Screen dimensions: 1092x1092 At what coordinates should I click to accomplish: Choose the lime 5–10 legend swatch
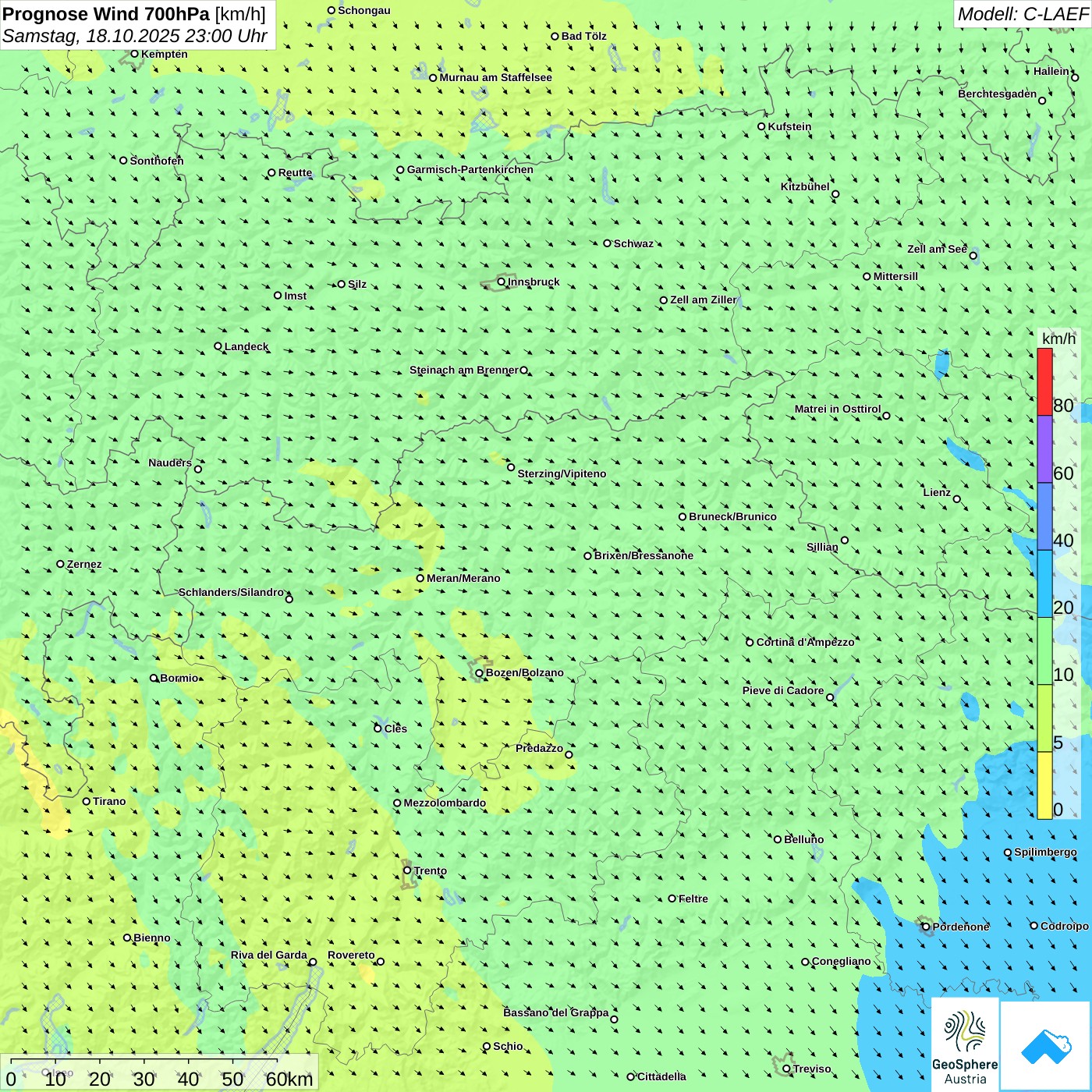(x=1044, y=718)
